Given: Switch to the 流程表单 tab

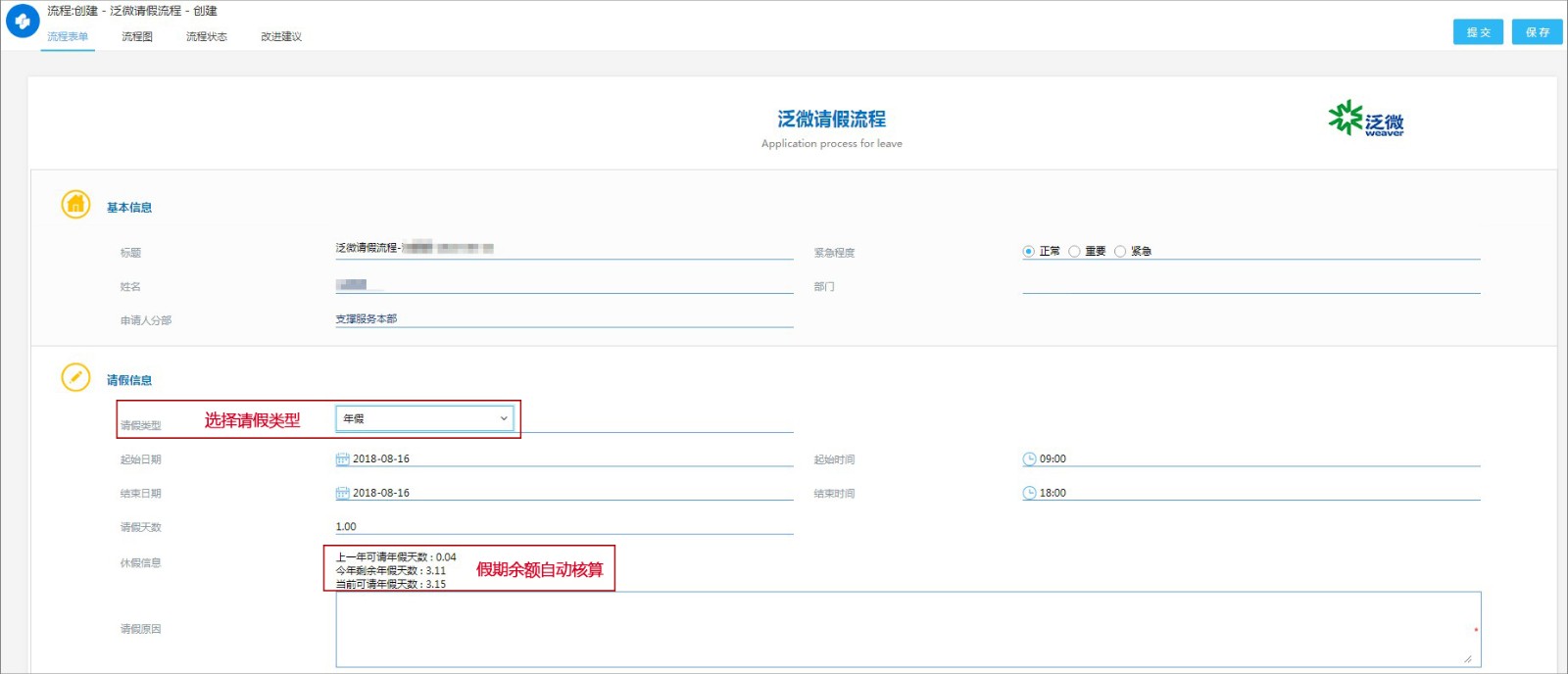Looking at the screenshot, I should [68, 36].
